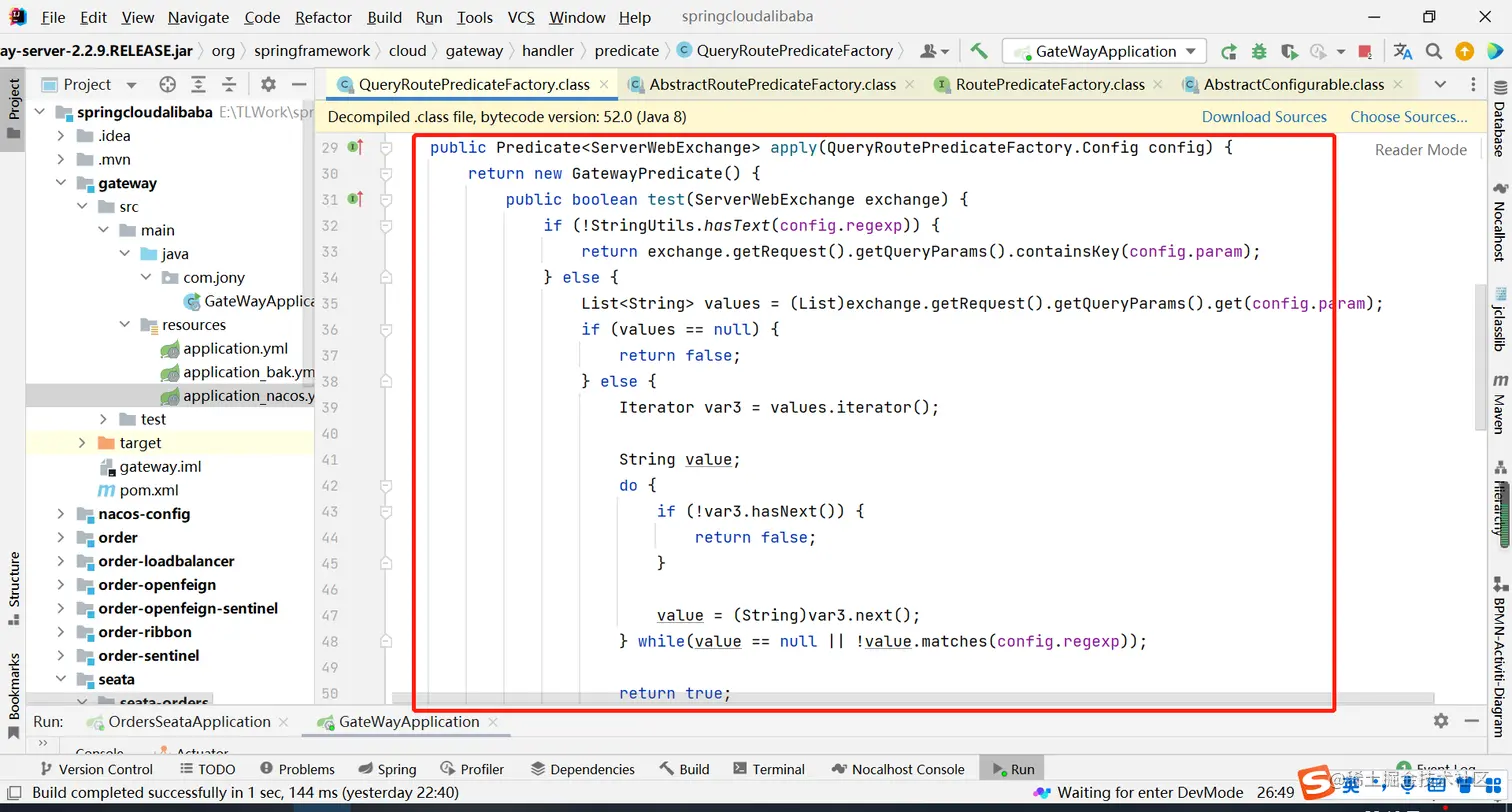This screenshot has height=812, width=1512.
Task: Collapse all nodes in Project panel
Action: pyautogui.click(x=229, y=85)
